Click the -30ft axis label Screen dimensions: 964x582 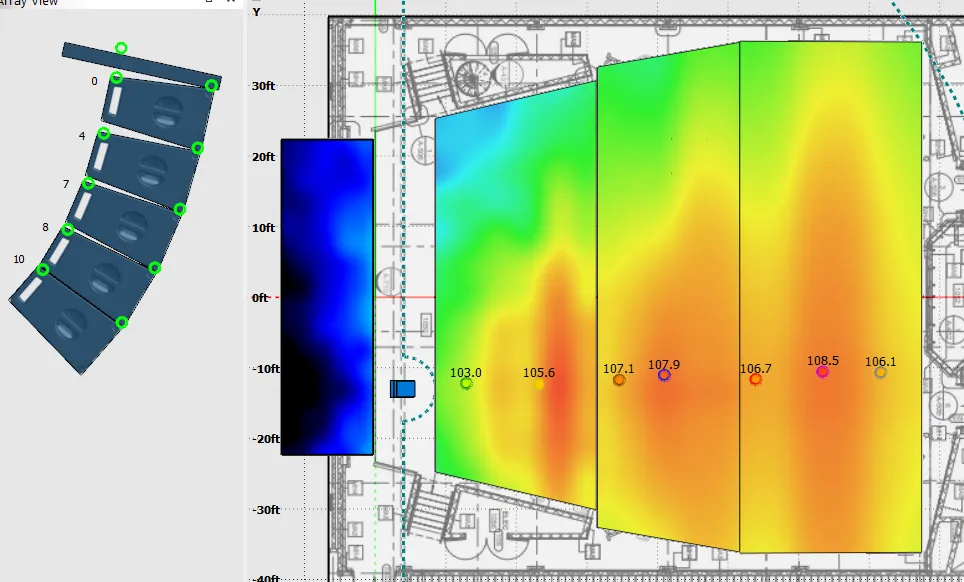coord(266,509)
